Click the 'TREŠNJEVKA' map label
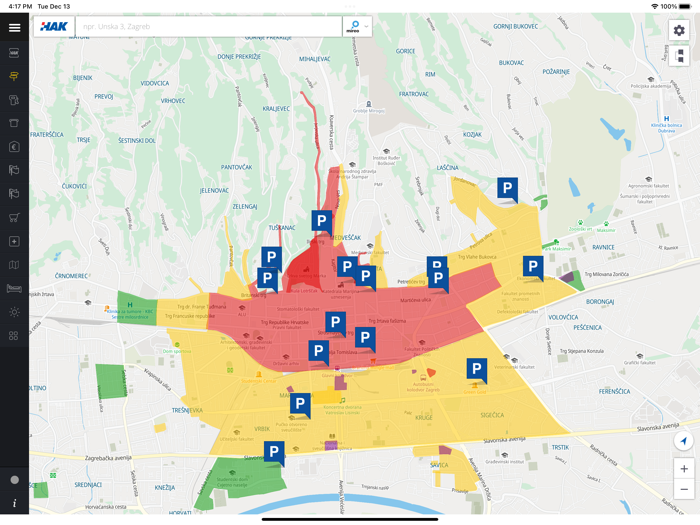The image size is (700, 525). tap(188, 410)
